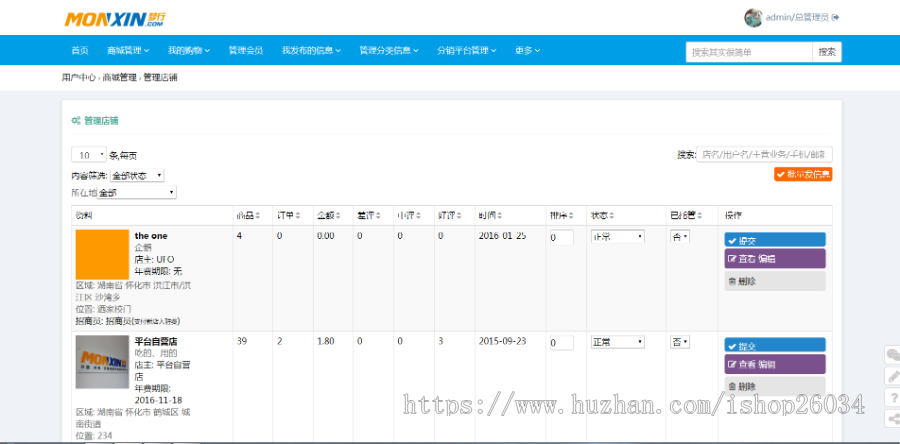Click the shop name "the one"
This screenshot has width=900, height=444.
tap(151, 236)
